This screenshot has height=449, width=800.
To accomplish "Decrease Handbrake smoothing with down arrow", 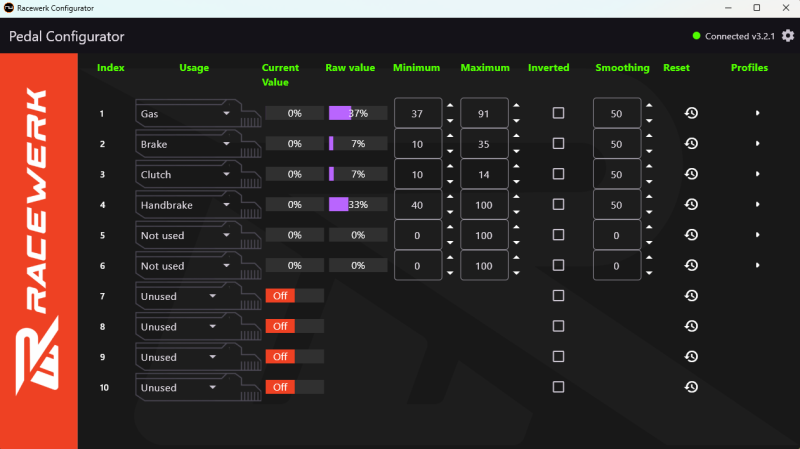I will tap(649, 212).
